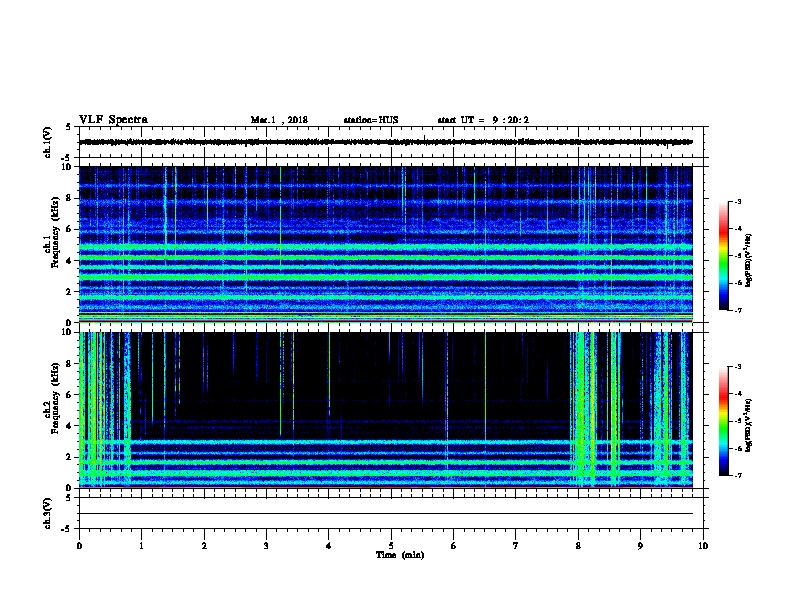Click time axis tick label "4"
792x612 pixels.
click(x=329, y=546)
